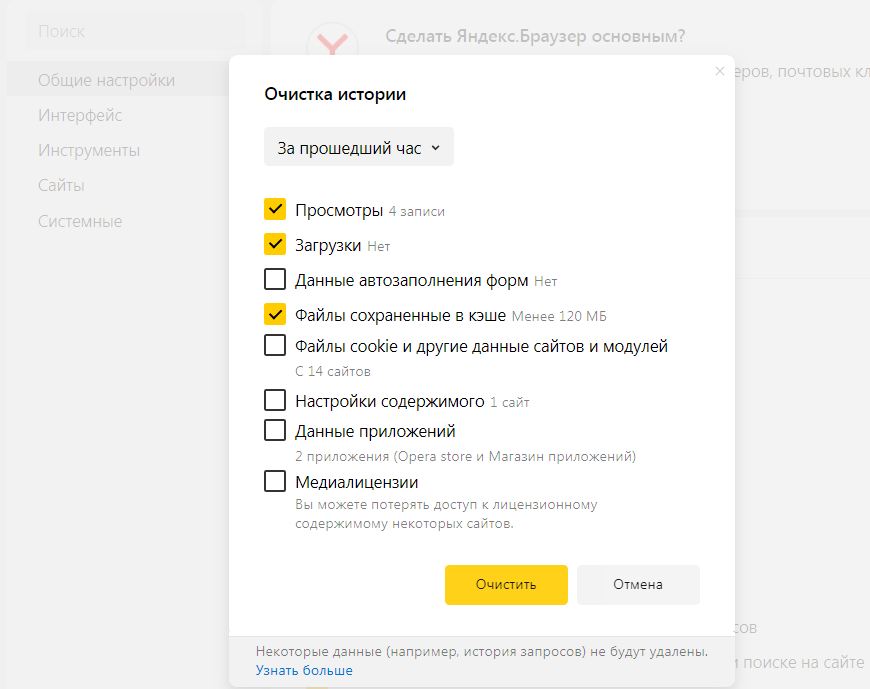Check the Данные приложений option
The height and width of the screenshot is (689, 870).
click(275, 430)
